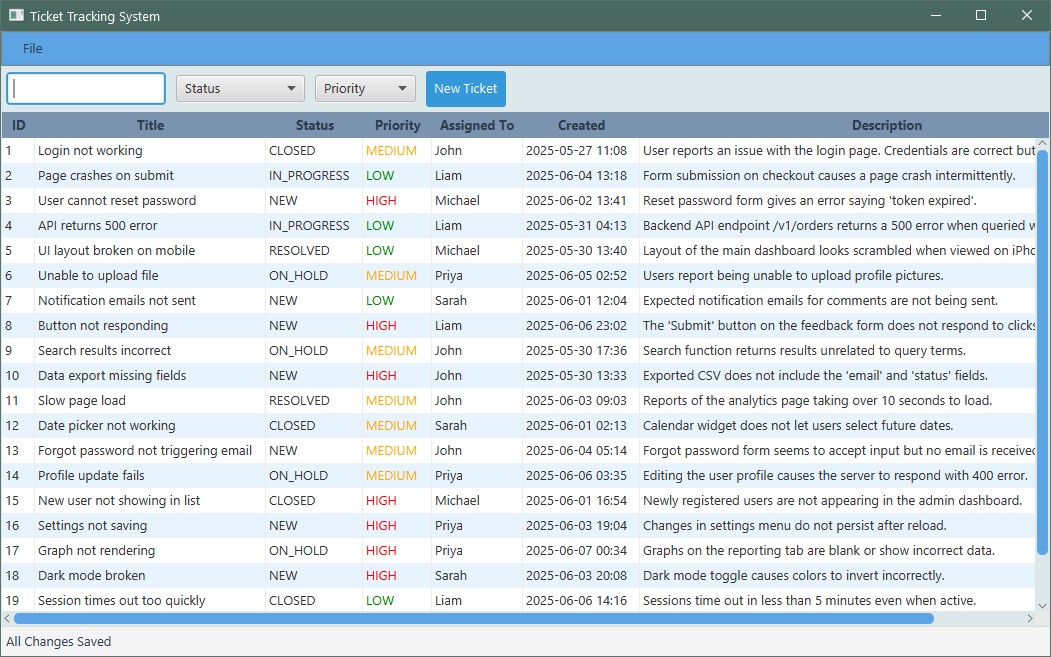This screenshot has height=657, width=1051.
Task: Click the HIGH priority of ticket 3
Action: pyautogui.click(x=381, y=200)
